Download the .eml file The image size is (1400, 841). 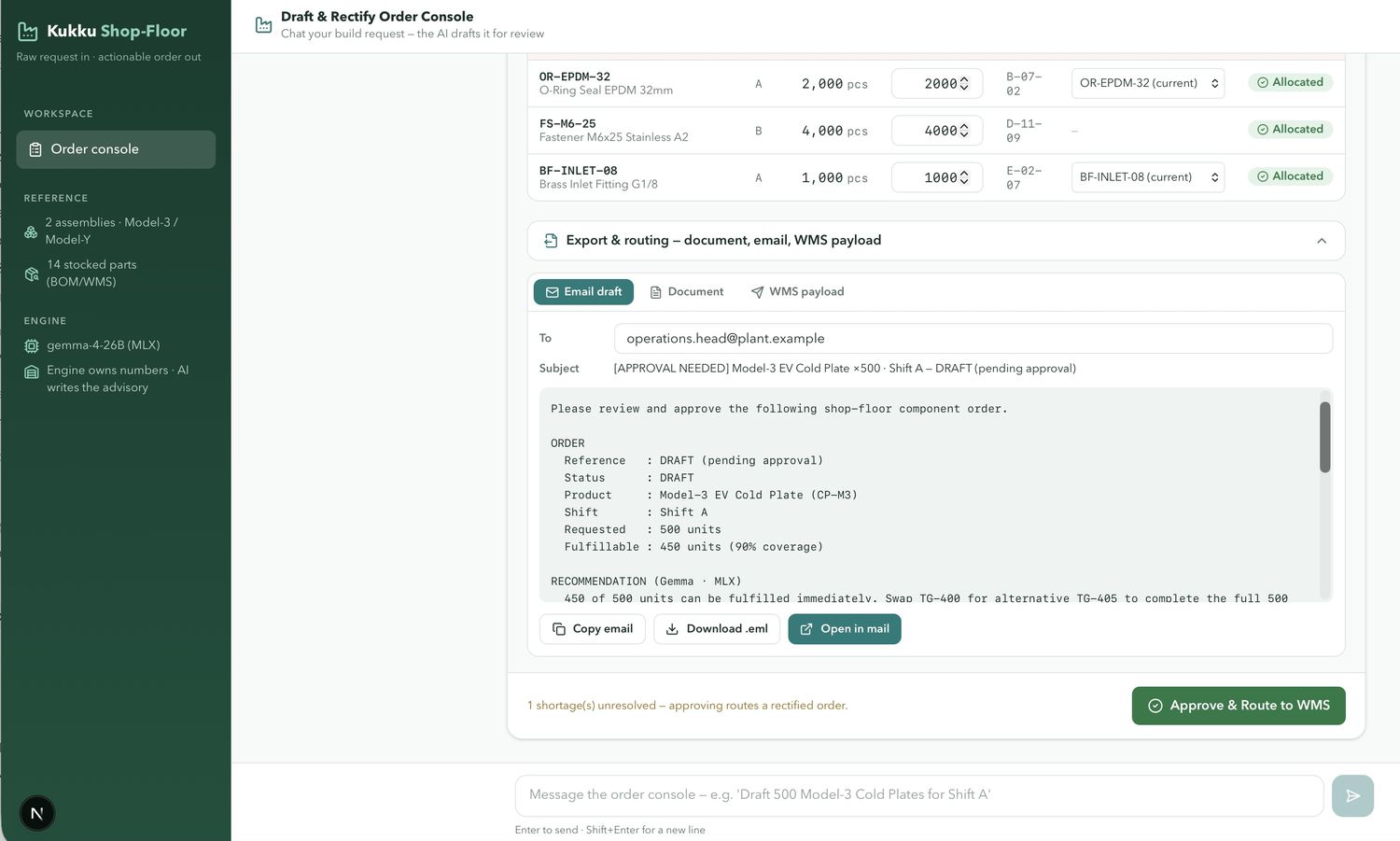click(x=717, y=629)
